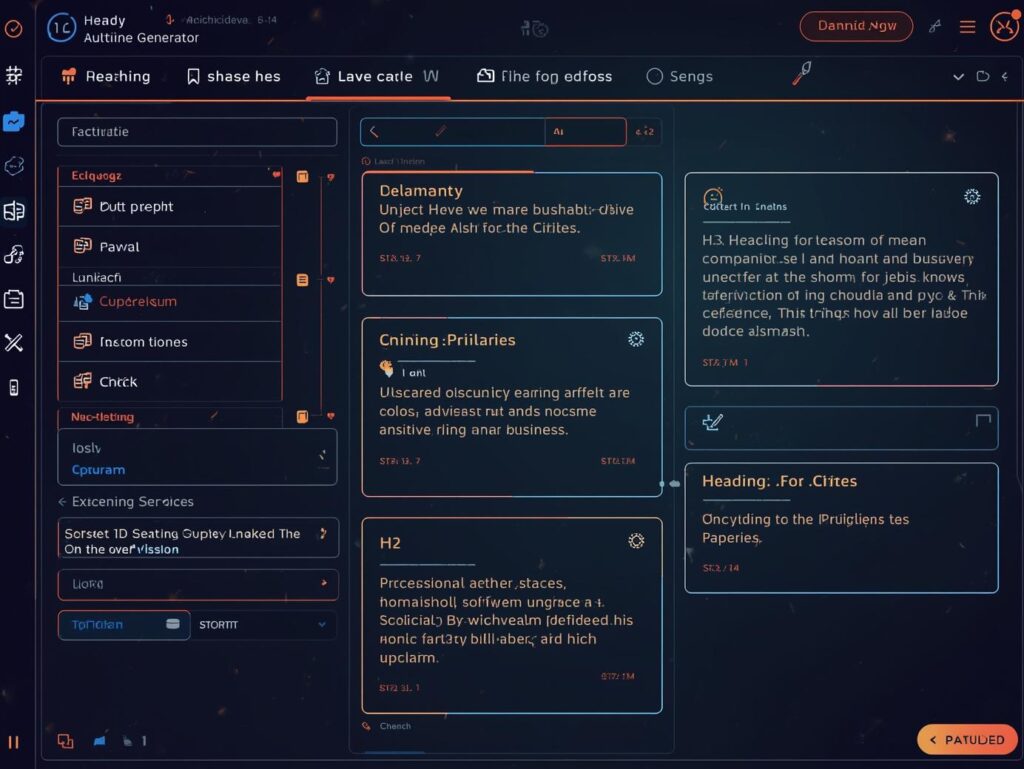Click the music note icon in left sidebar
Image resolution: width=1024 pixels, height=769 pixels.
pos(14,254)
